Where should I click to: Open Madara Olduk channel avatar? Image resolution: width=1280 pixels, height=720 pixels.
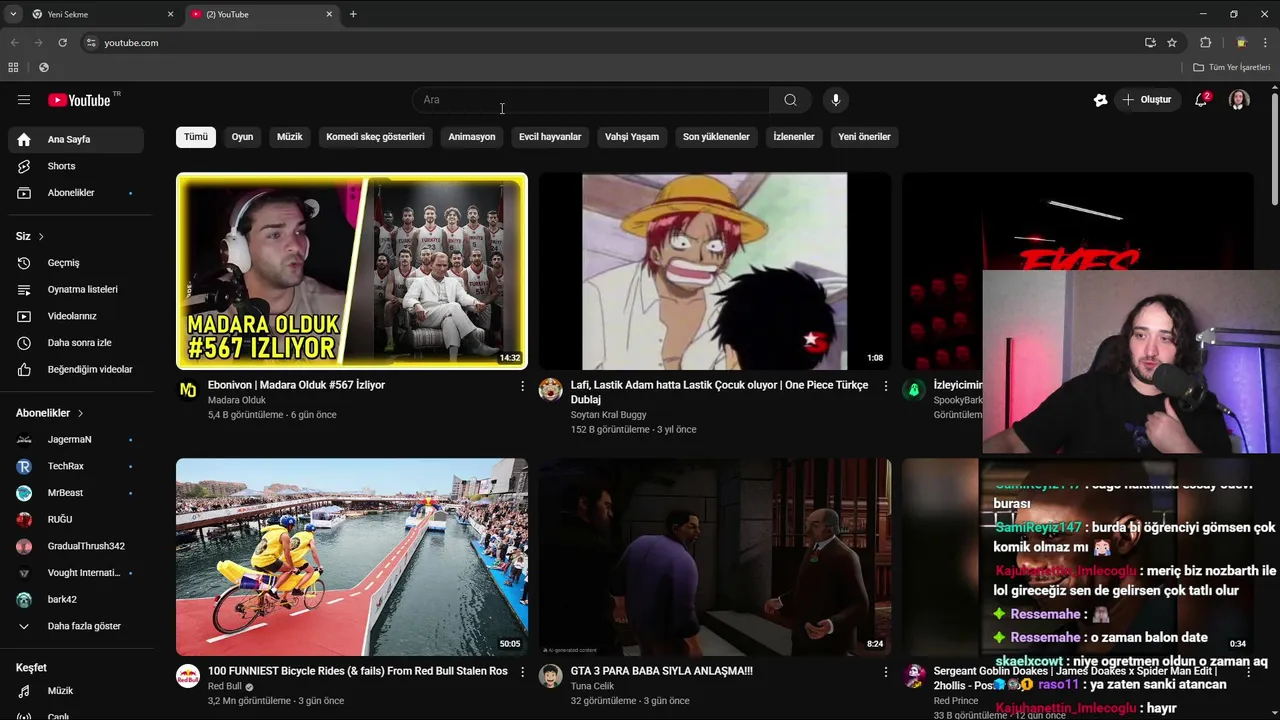coord(188,390)
